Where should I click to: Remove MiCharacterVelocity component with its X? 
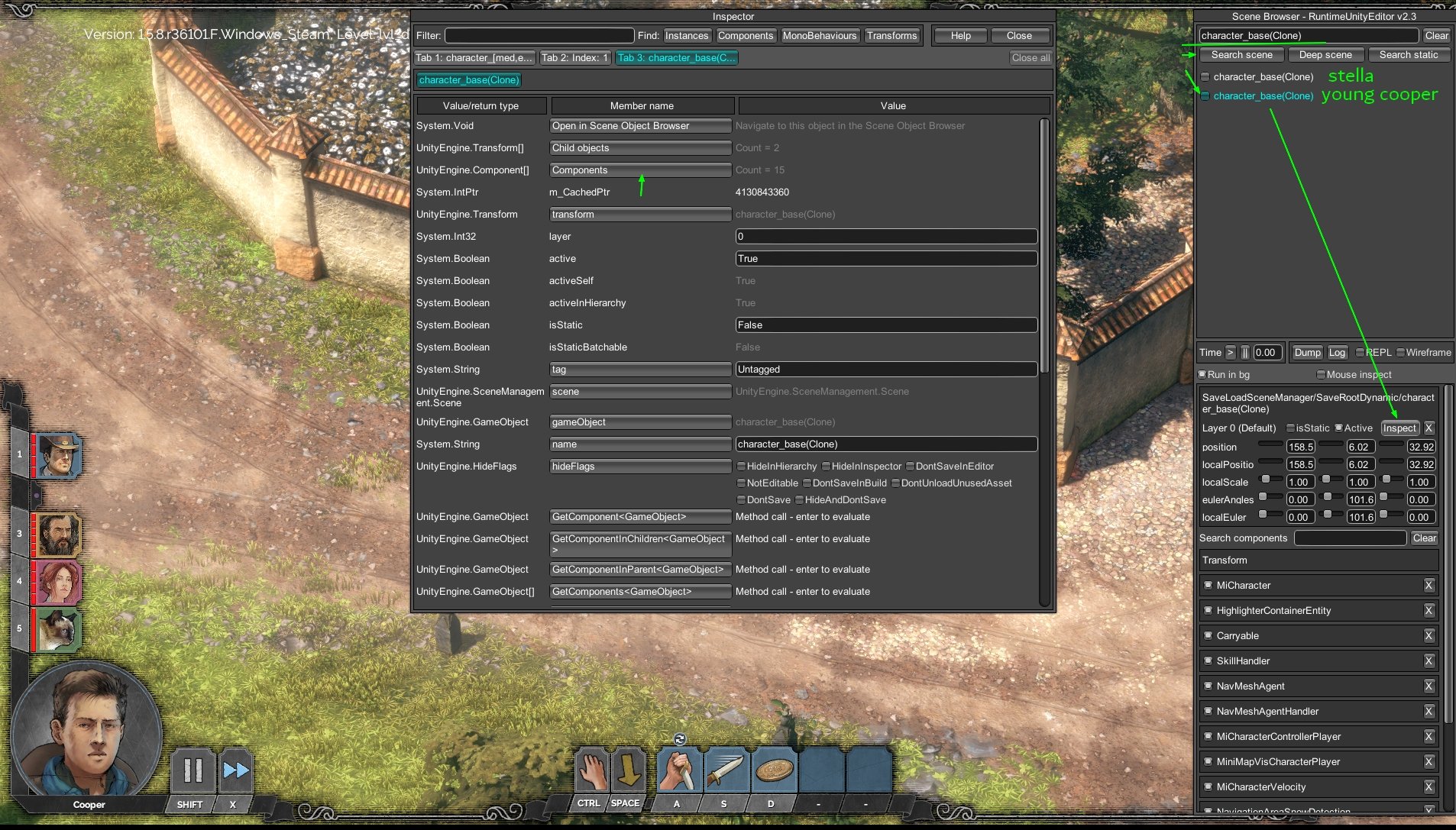point(1428,787)
